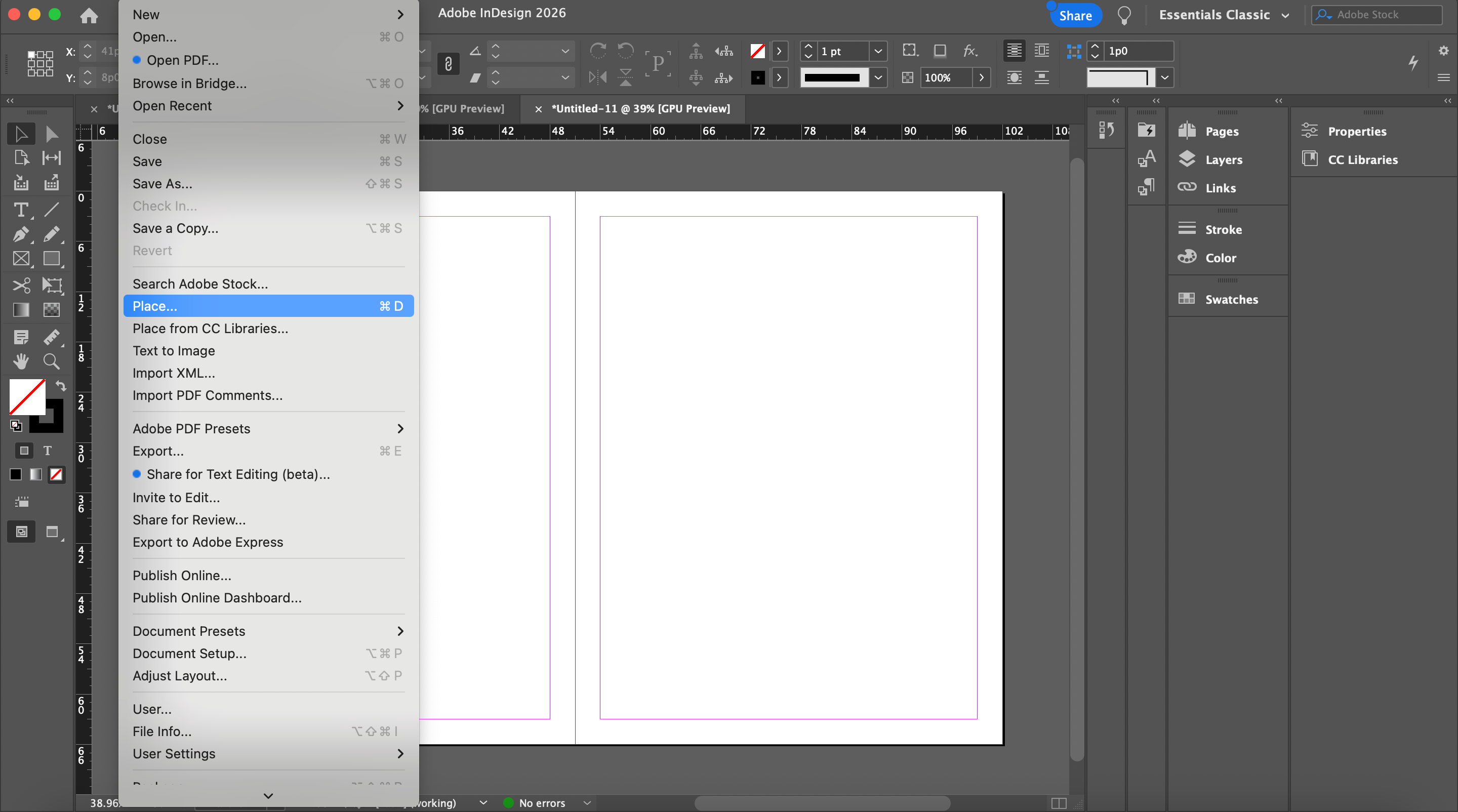This screenshot has height=812, width=1458.
Task: Switch to the Untitled-11 document tab
Action: pyautogui.click(x=640, y=109)
